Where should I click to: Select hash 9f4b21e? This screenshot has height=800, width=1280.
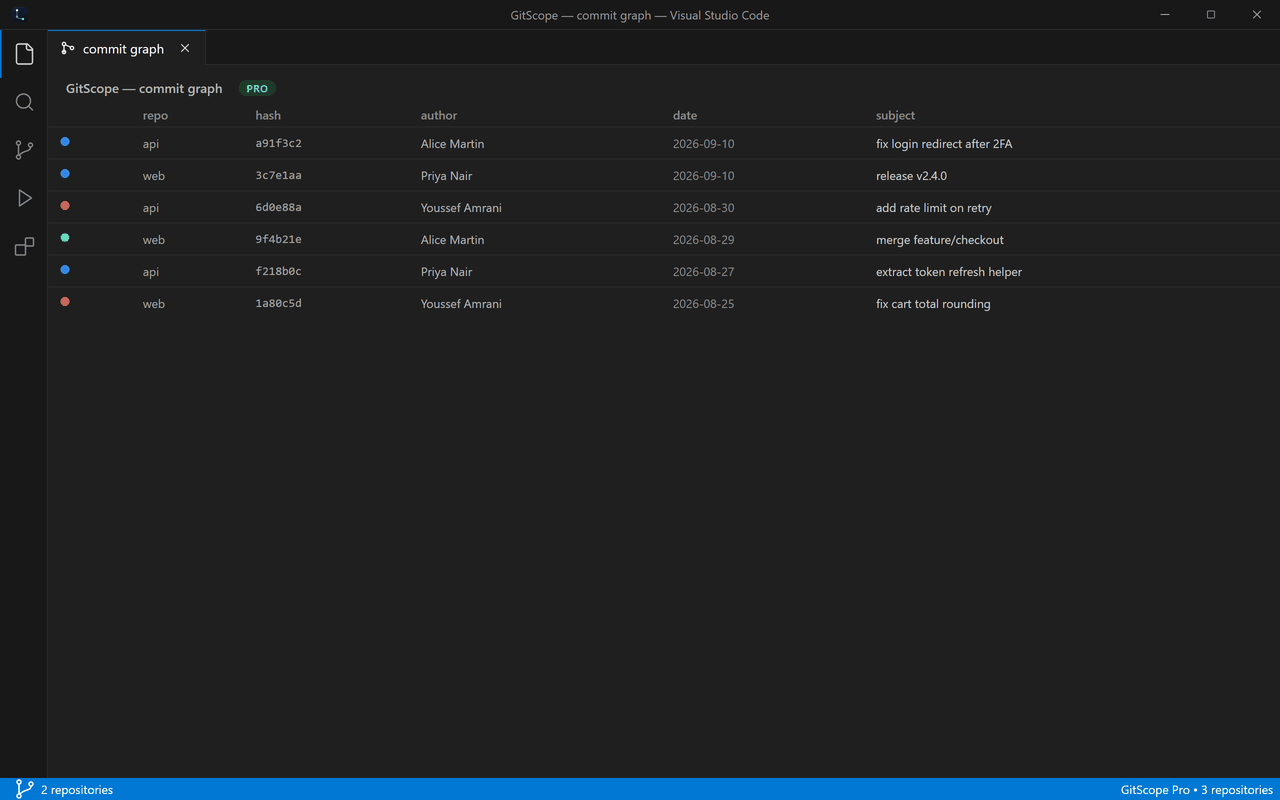click(x=278, y=240)
